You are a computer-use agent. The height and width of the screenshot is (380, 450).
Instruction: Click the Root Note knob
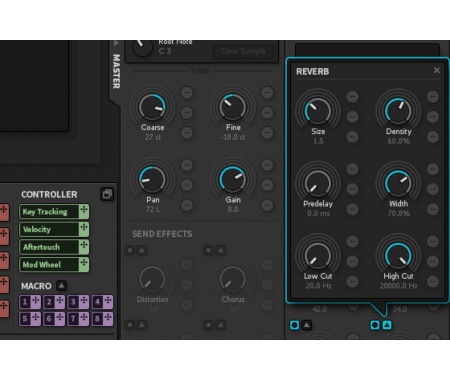(x=142, y=48)
